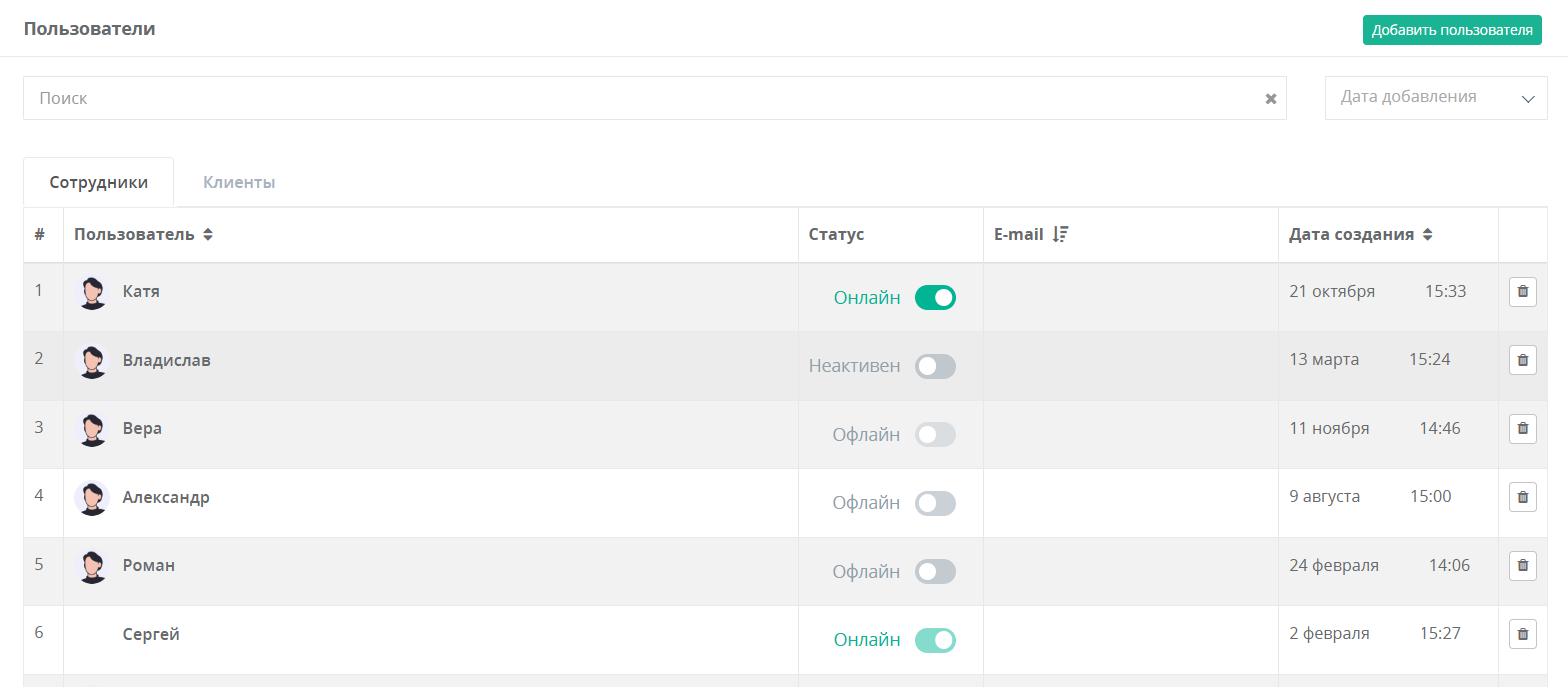Click the time value 15:33
Image resolution: width=1568 pixels, height=687 pixels.
coord(1445,291)
